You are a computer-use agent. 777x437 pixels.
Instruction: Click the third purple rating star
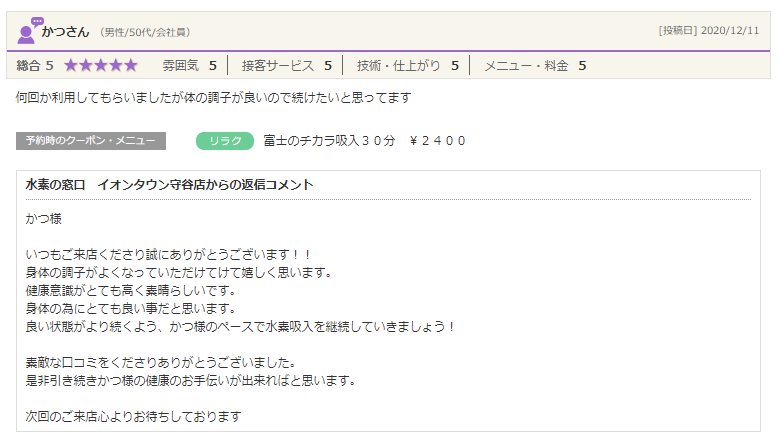pyautogui.click(x=100, y=66)
